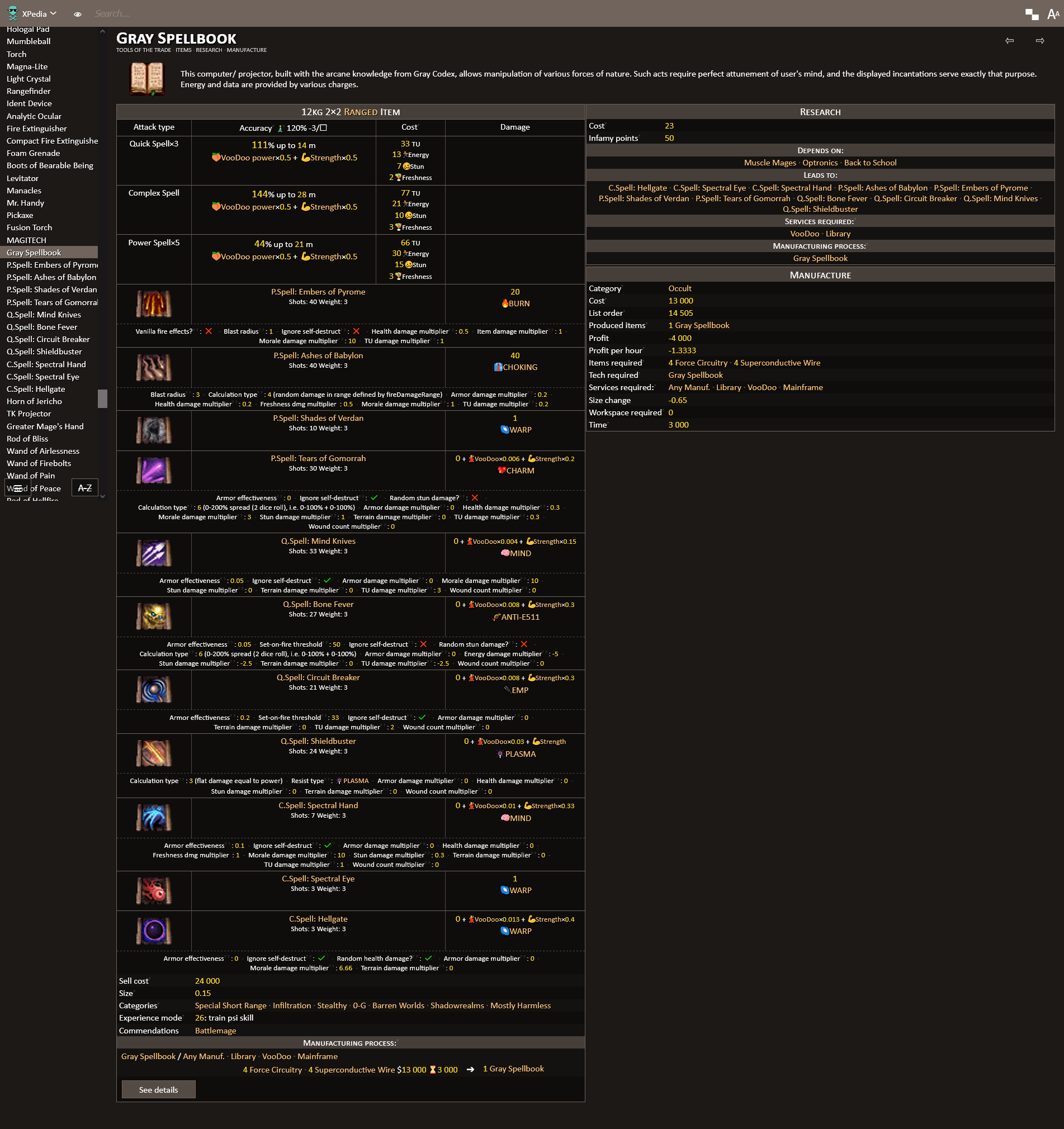Click Profit per hour value -1.3333
This screenshot has height=1129, width=1064.
pyautogui.click(x=682, y=350)
